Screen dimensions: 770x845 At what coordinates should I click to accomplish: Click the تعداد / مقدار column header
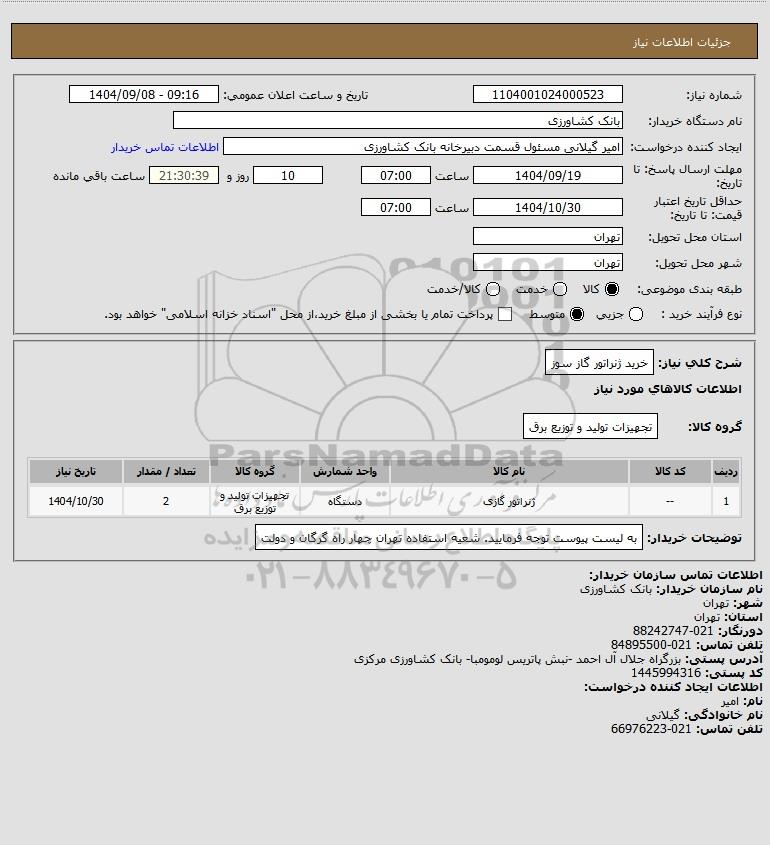coord(166,472)
